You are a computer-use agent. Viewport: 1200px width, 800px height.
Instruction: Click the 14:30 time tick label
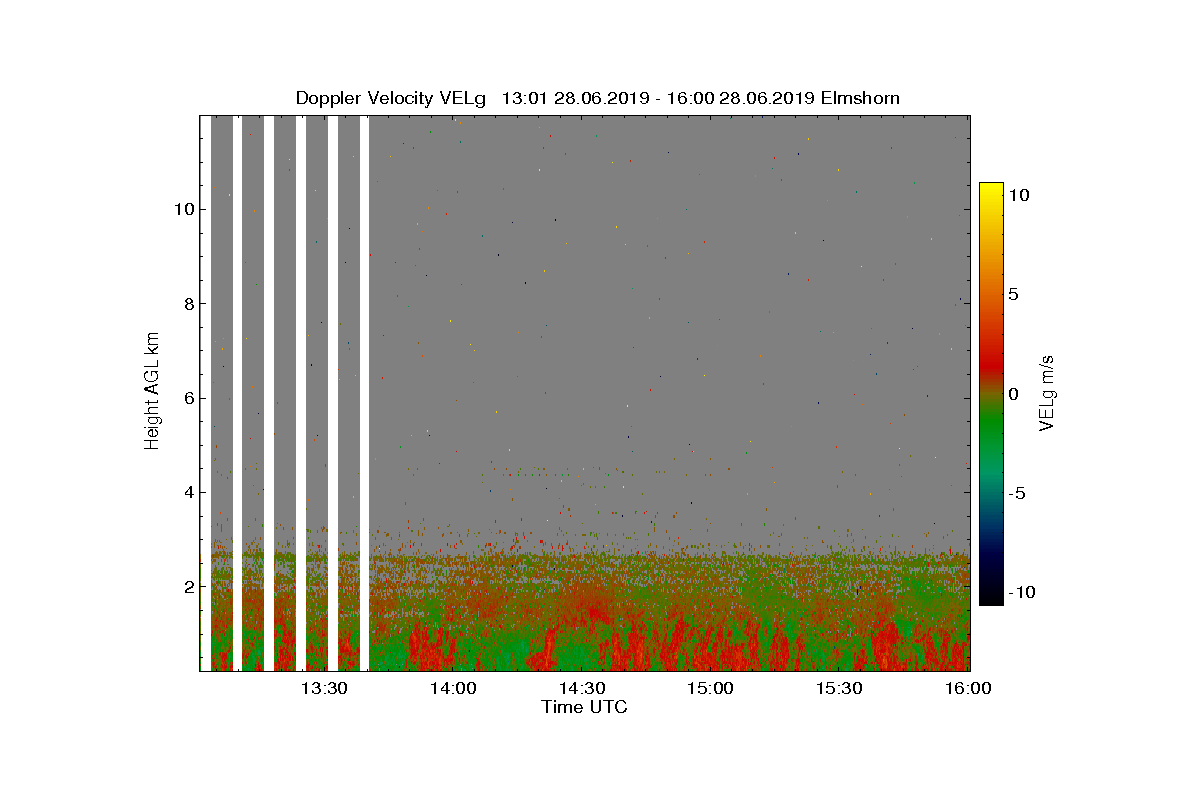click(x=583, y=688)
